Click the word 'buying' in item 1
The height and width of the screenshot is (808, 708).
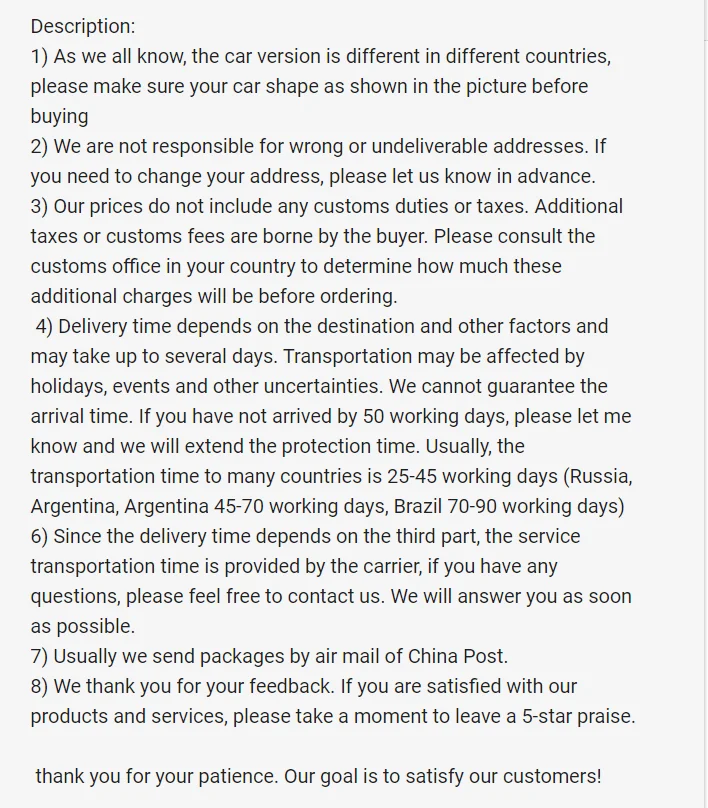[59, 116]
